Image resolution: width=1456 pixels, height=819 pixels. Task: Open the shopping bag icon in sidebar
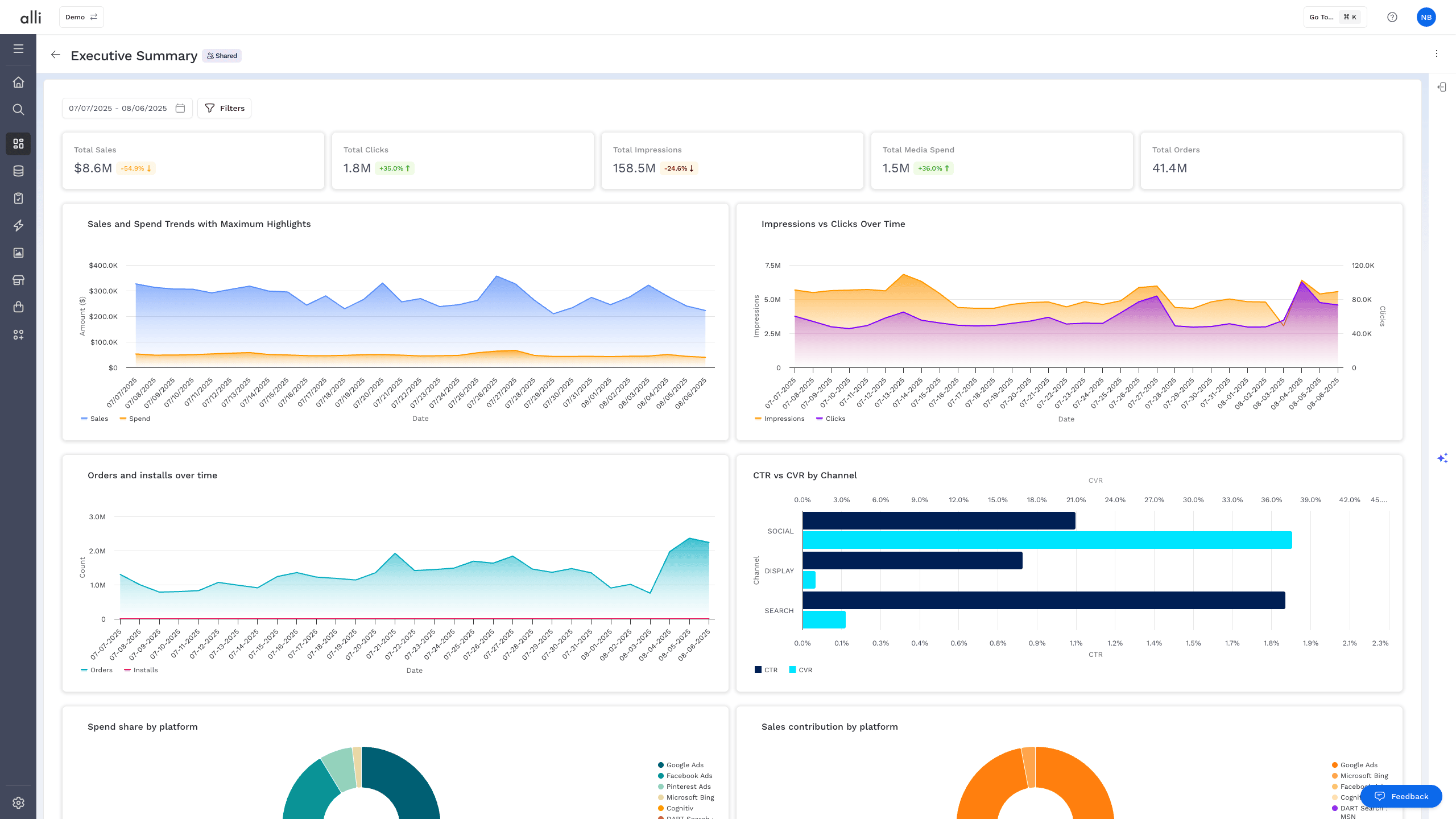pyautogui.click(x=18, y=307)
